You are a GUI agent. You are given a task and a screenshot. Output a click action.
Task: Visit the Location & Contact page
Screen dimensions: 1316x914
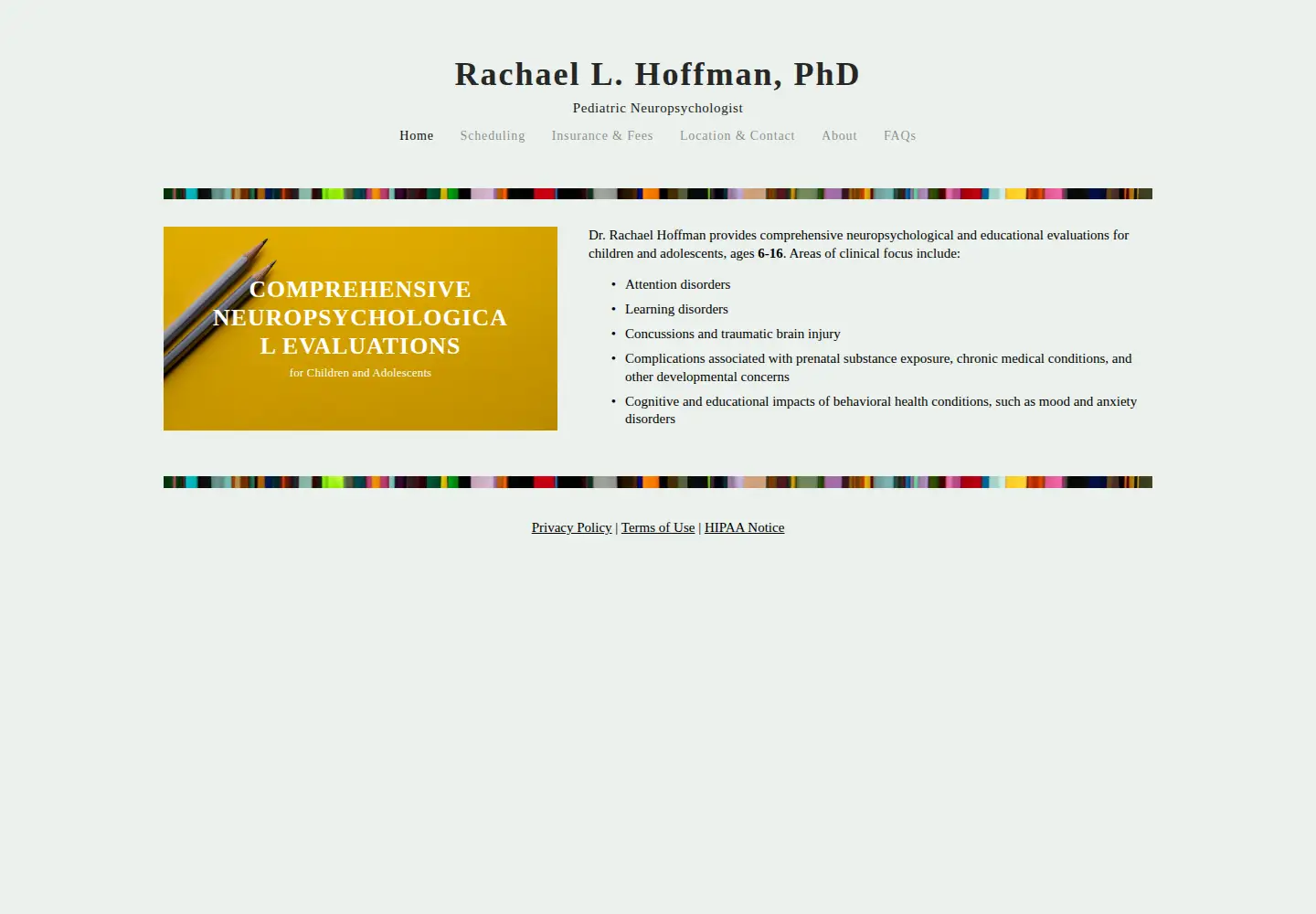tap(738, 135)
